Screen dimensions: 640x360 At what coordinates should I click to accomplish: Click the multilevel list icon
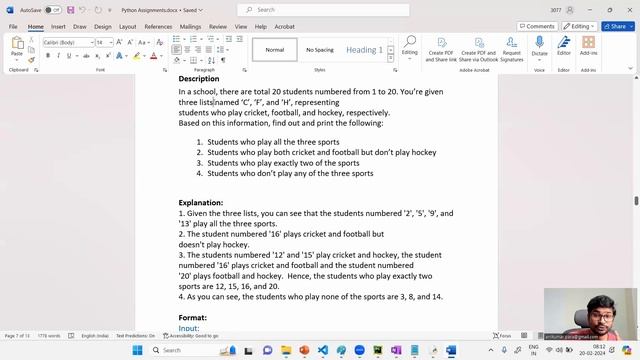click(x=210, y=39)
